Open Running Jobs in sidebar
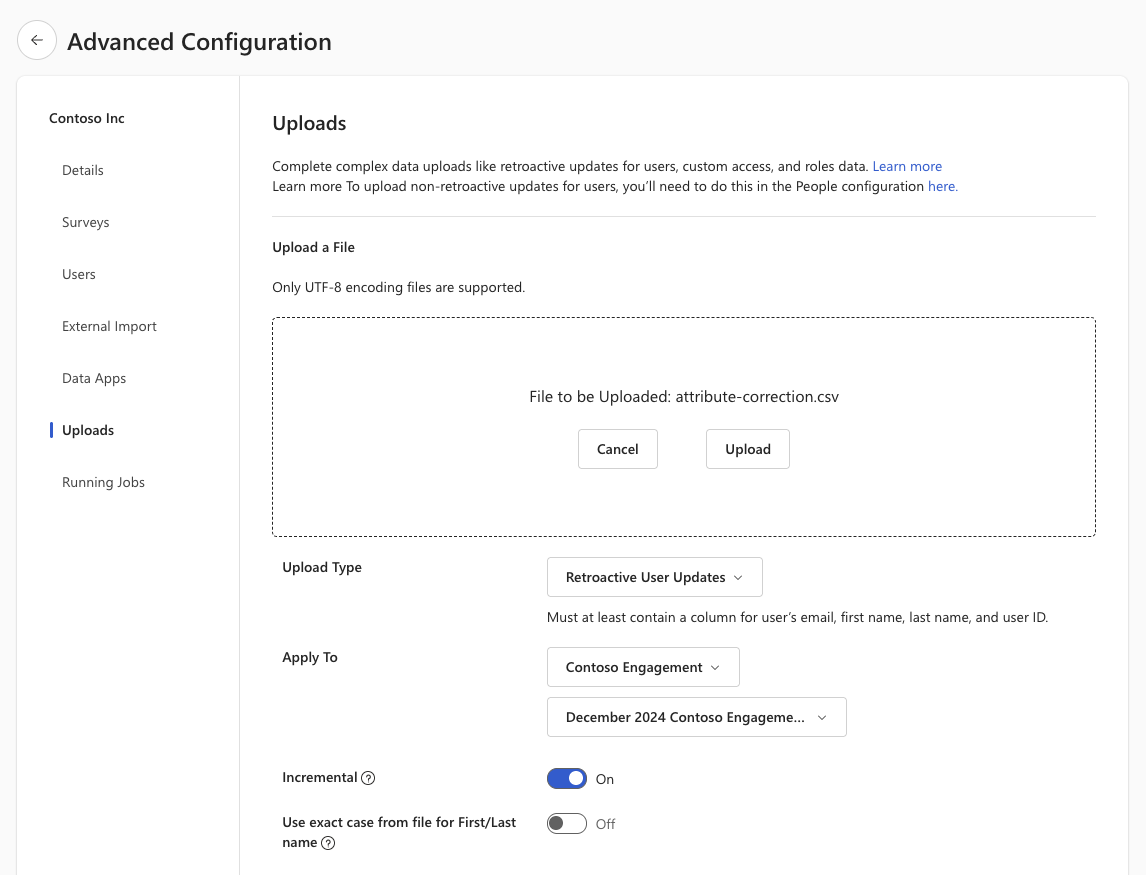 pos(103,482)
